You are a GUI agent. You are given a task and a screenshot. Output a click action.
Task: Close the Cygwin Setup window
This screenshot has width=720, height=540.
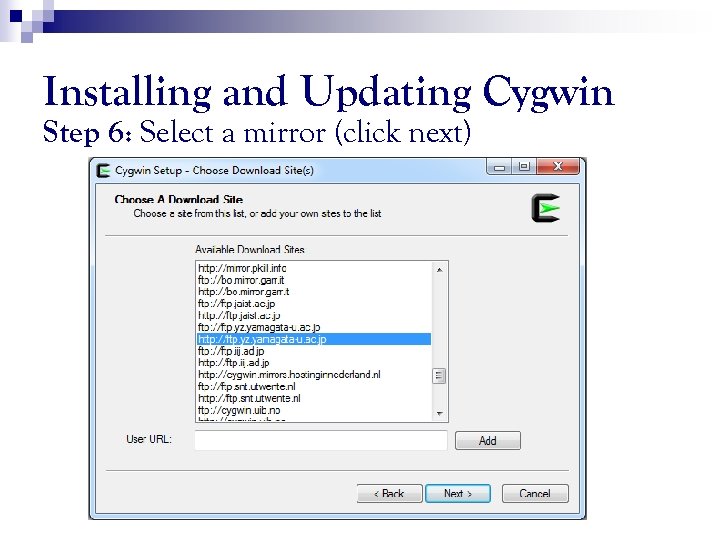point(557,167)
